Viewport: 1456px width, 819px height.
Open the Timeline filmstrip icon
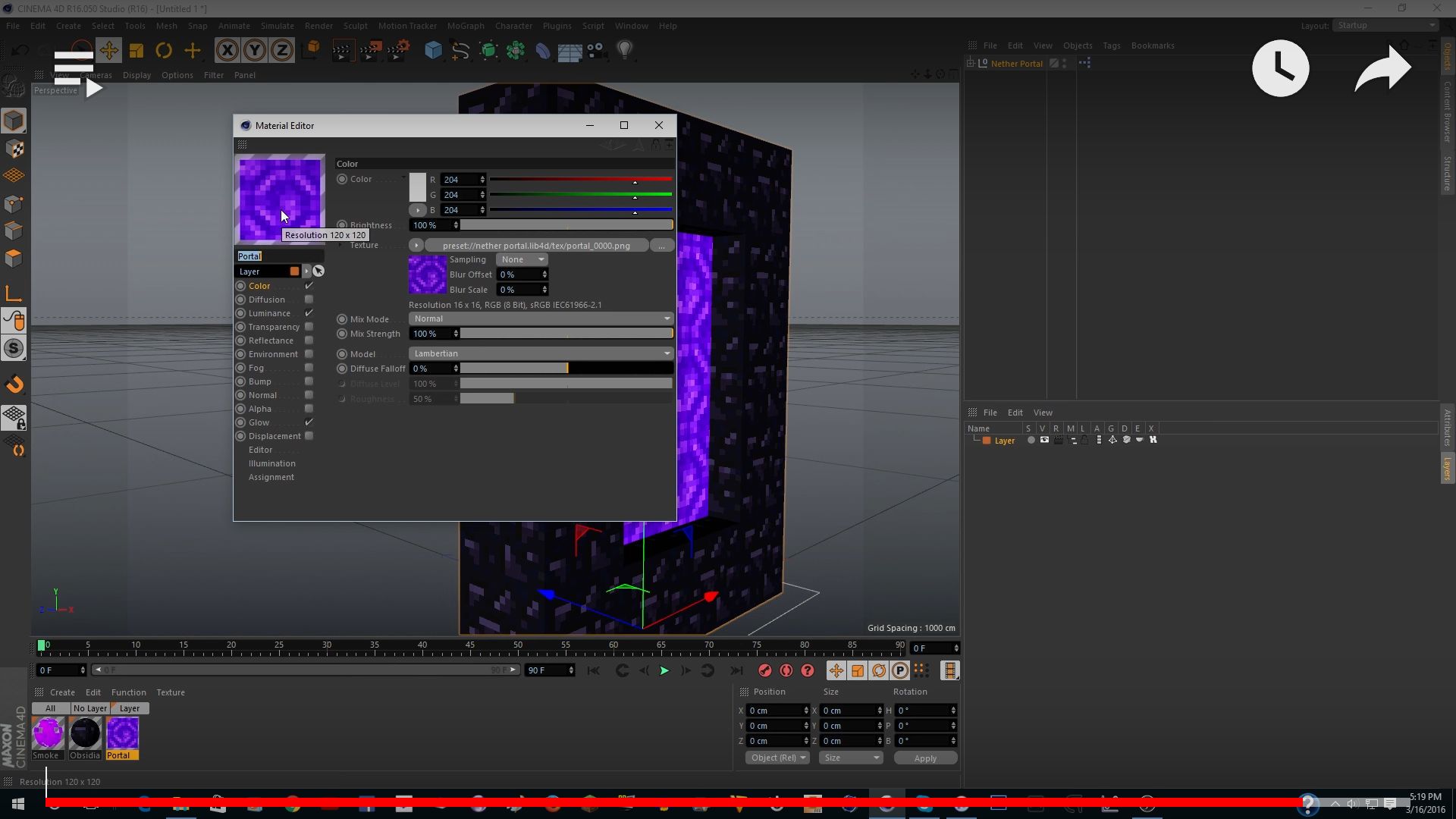(x=949, y=670)
